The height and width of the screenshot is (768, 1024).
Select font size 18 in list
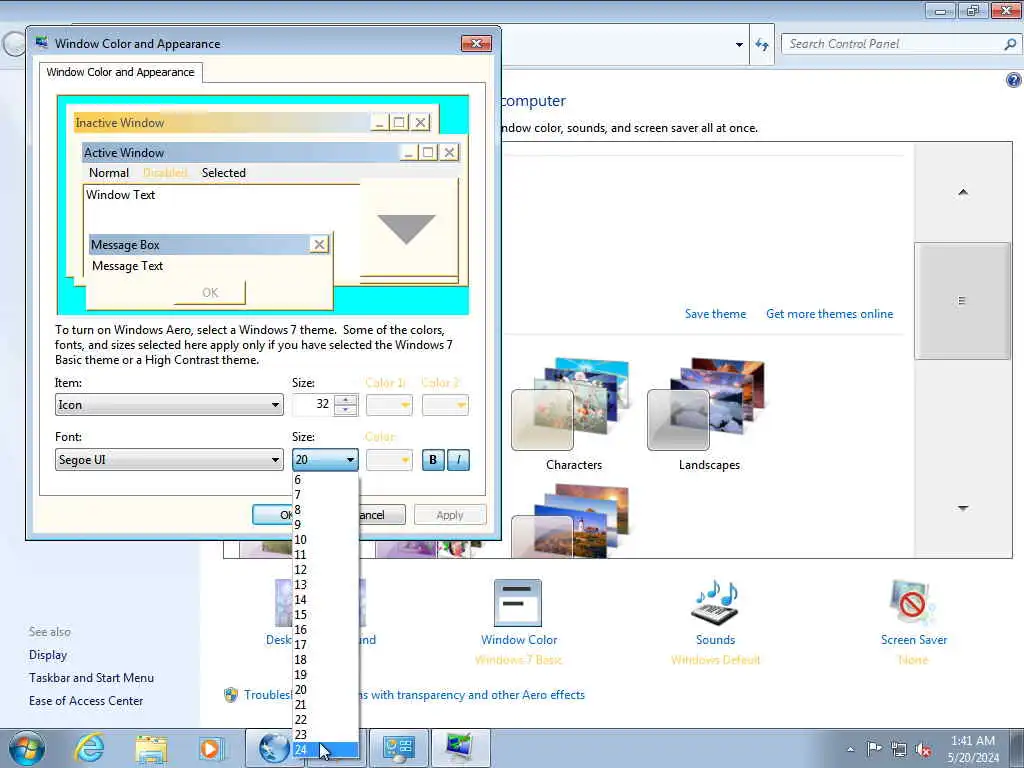(325, 660)
